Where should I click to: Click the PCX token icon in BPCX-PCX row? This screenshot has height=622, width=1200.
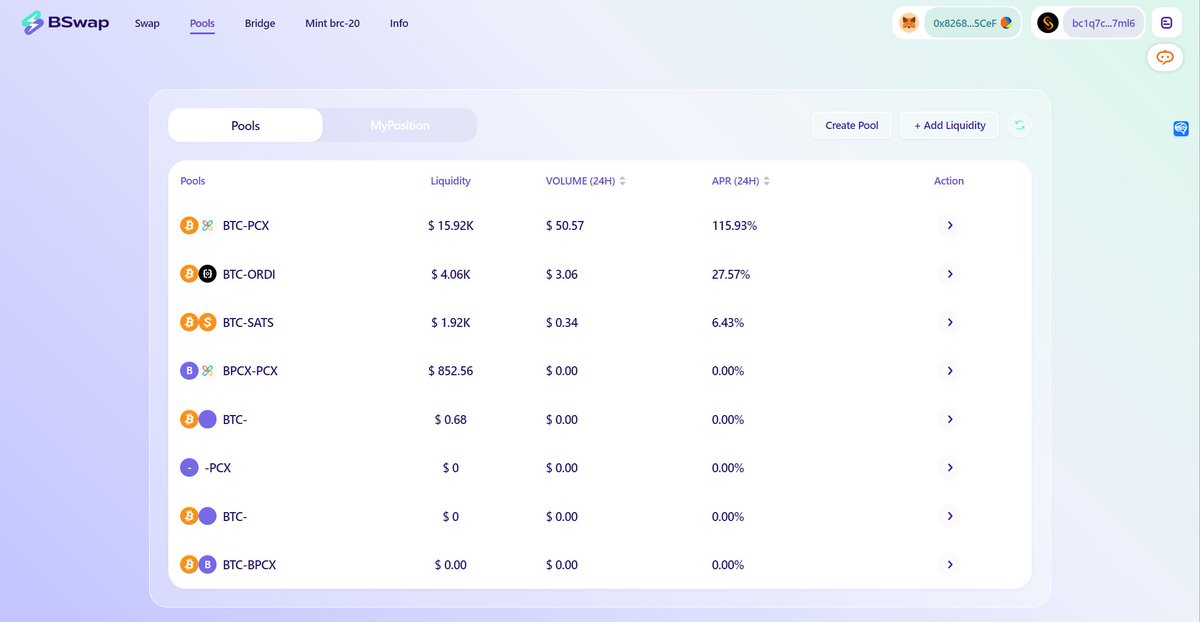[x=208, y=371]
